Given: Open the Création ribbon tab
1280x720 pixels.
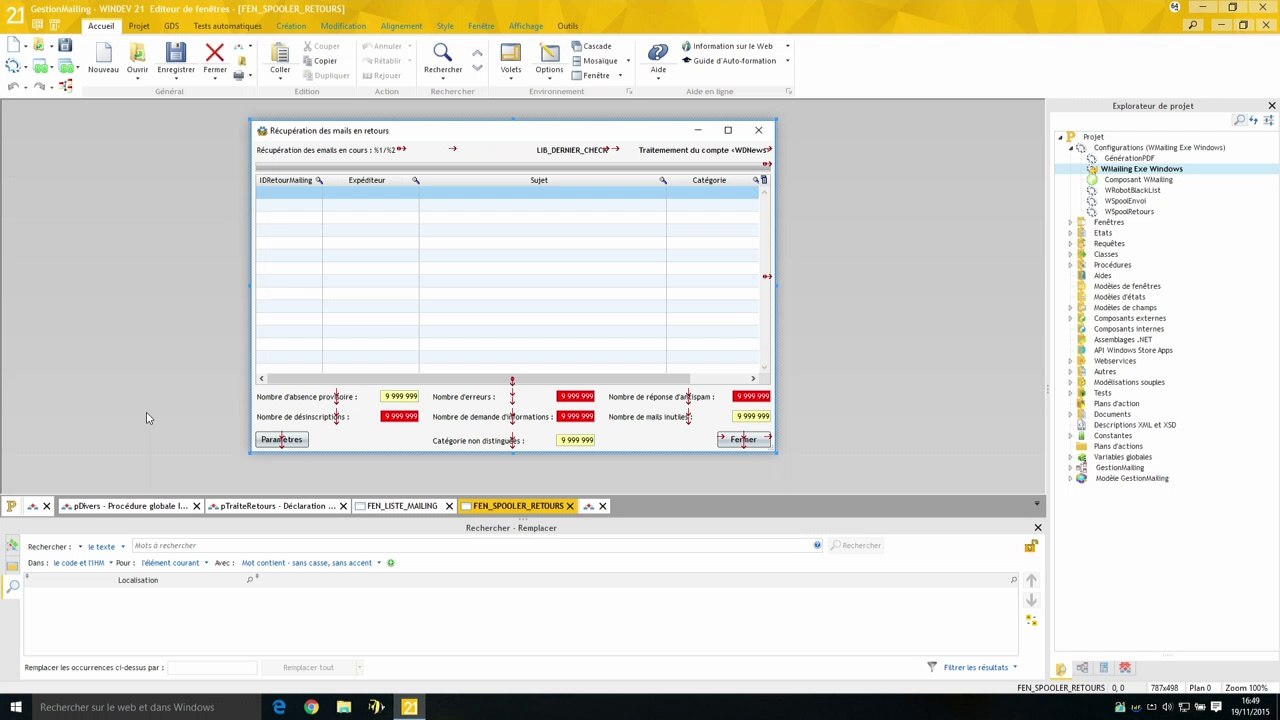Looking at the screenshot, I should [291, 26].
